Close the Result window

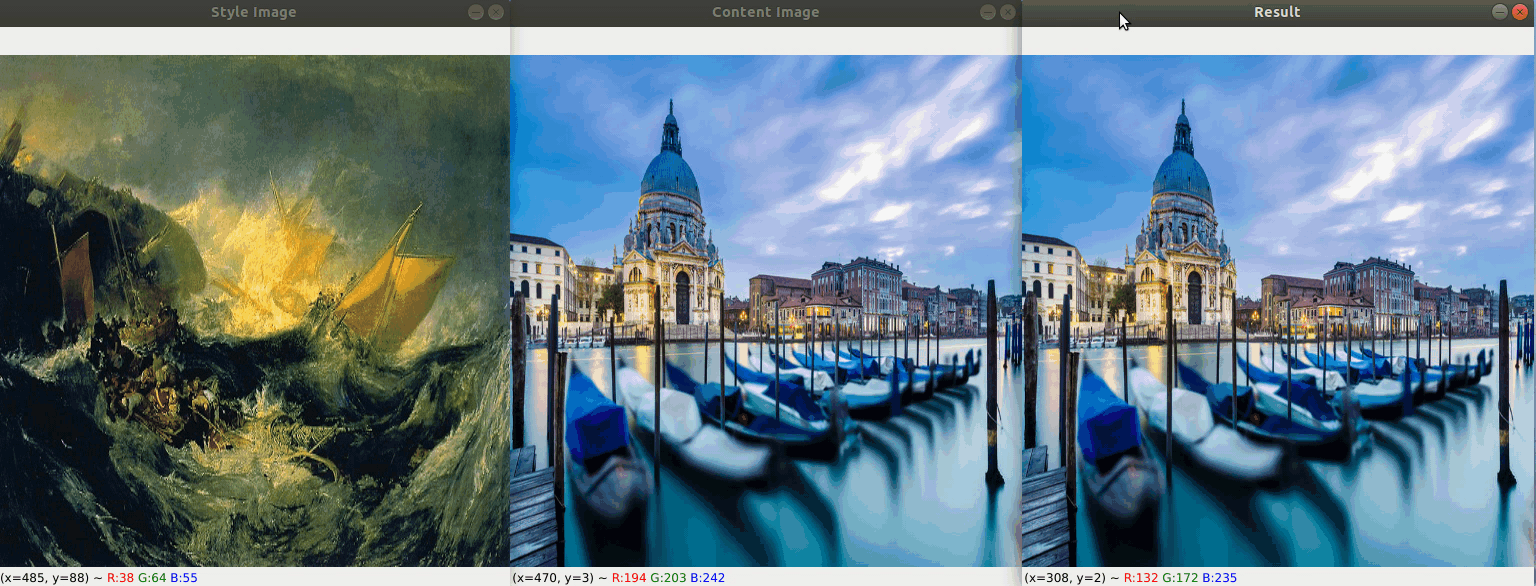pyautogui.click(x=1520, y=12)
